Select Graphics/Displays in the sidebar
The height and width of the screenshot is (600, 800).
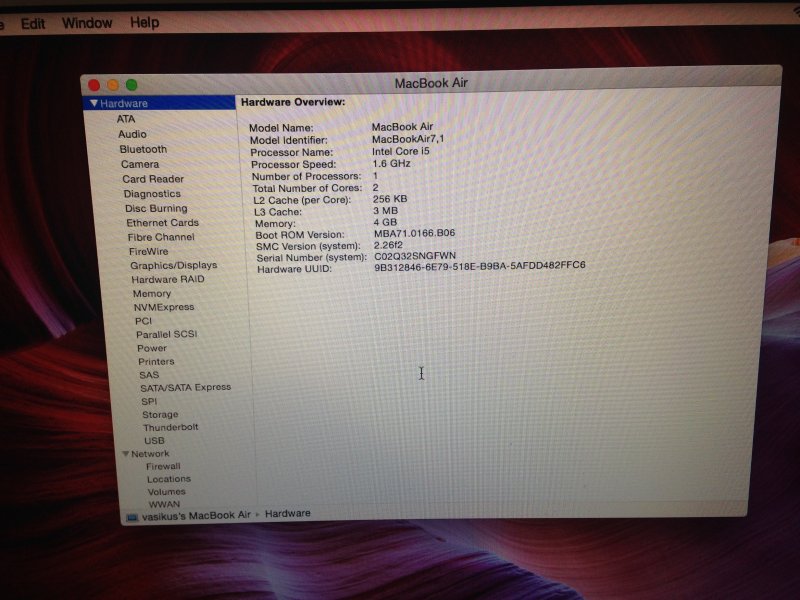click(173, 265)
